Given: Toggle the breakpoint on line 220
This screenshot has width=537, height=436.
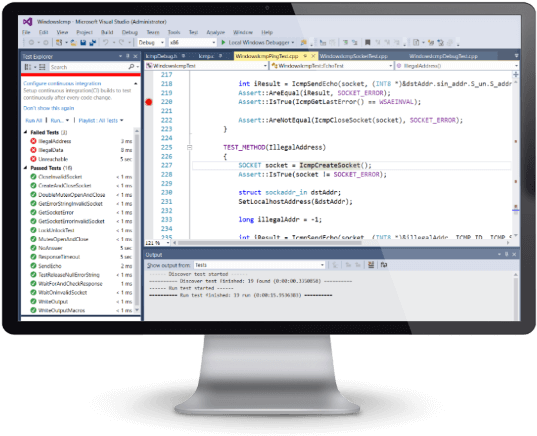Looking at the screenshot, I should coord(149,102).
